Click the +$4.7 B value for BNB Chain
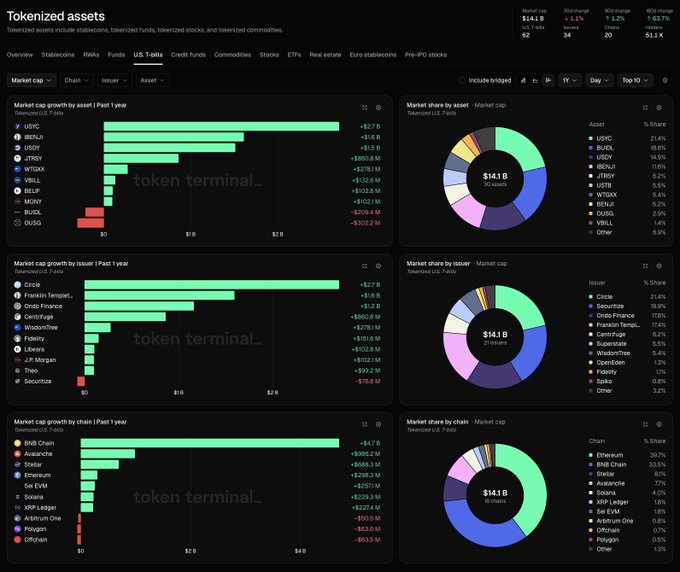The image size is (680, 572). pos(370,443)
